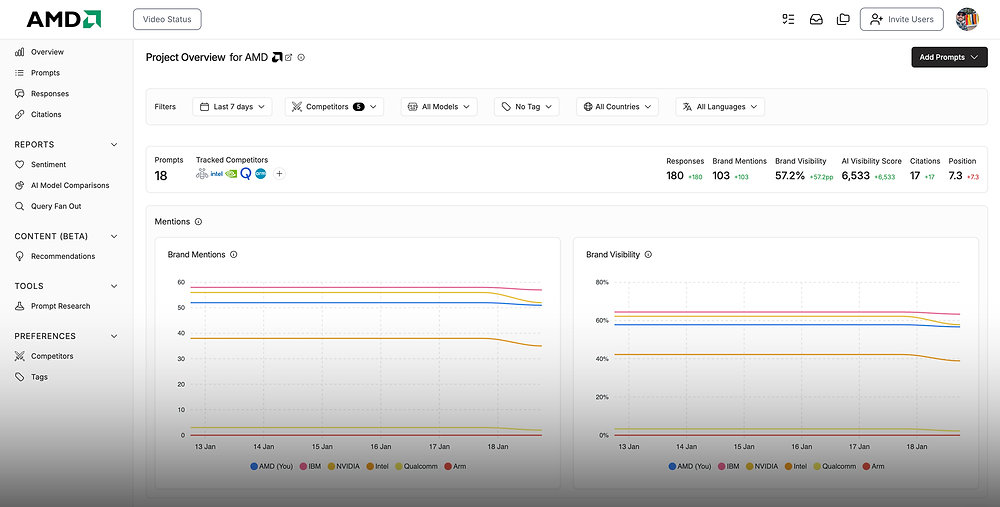The width and height of the screenshot is (1000, 507).
Task: Toggle NVIDIA series in Brand Visibility legend
Action: point(762,466)
